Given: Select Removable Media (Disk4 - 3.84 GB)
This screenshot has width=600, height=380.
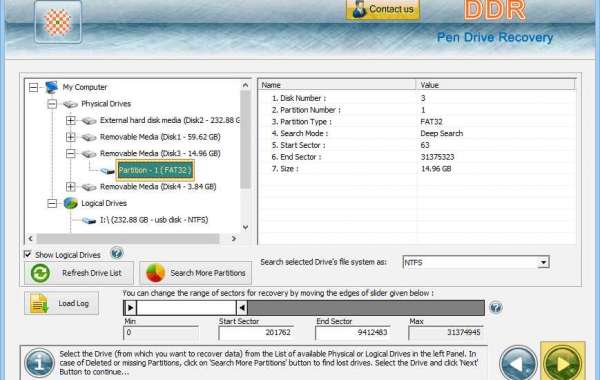Looking at the screenshot, I should [x=158, y=187].
